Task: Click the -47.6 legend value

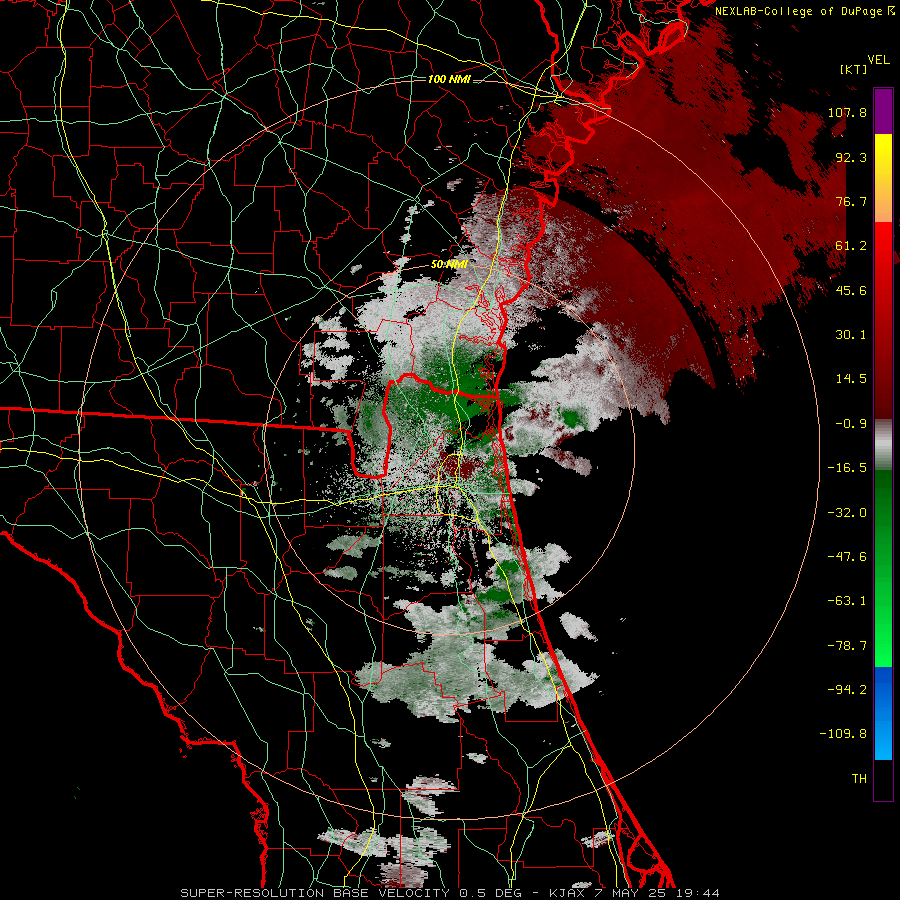Action: (x=847, y=557)
